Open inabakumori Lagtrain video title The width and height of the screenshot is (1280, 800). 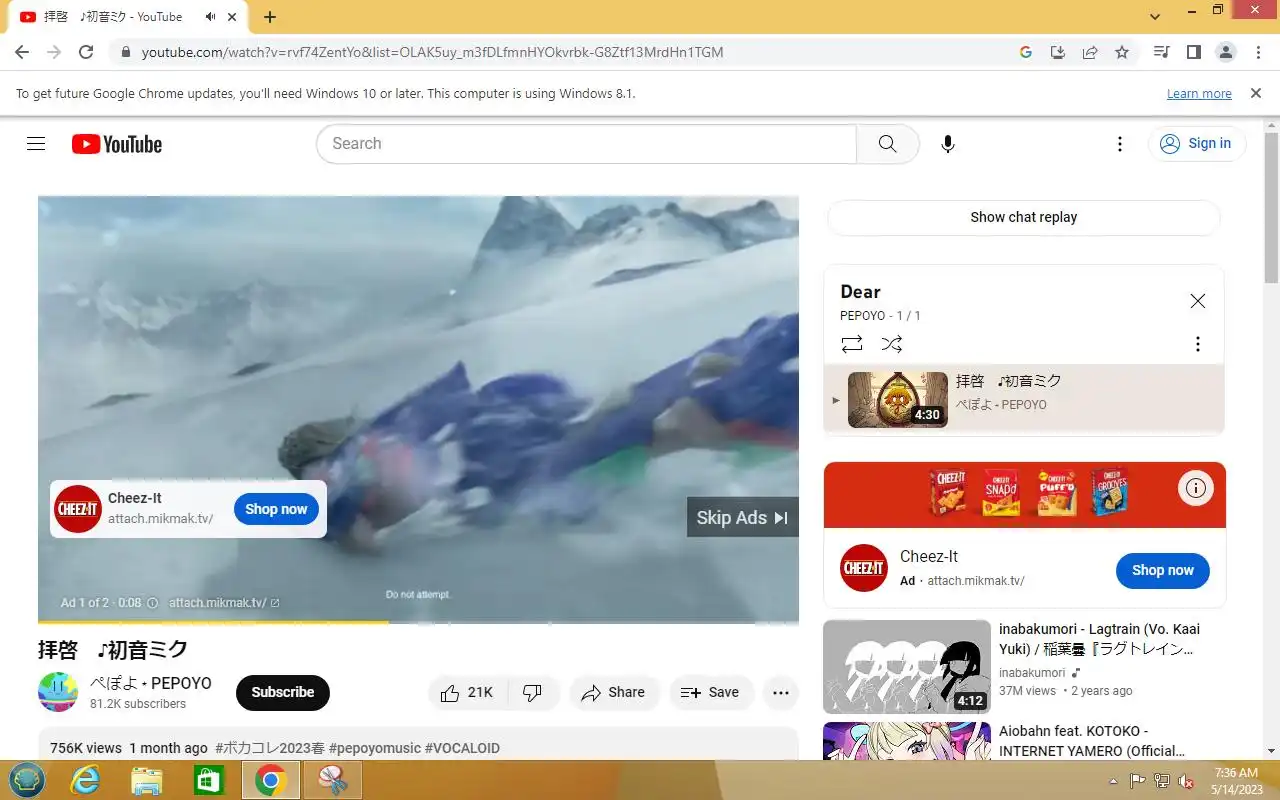[1099, 639]
